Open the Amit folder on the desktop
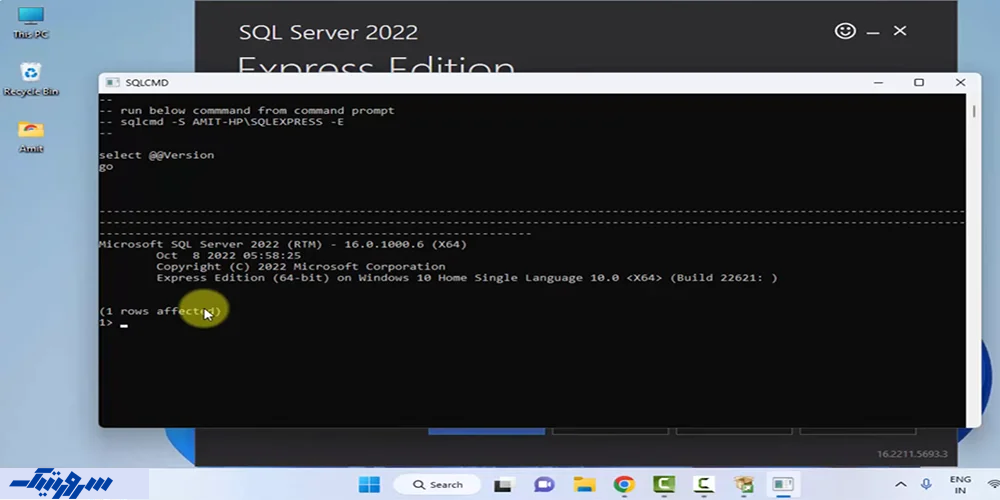This screenshot has width=1000, height=500. coord(31,136)
